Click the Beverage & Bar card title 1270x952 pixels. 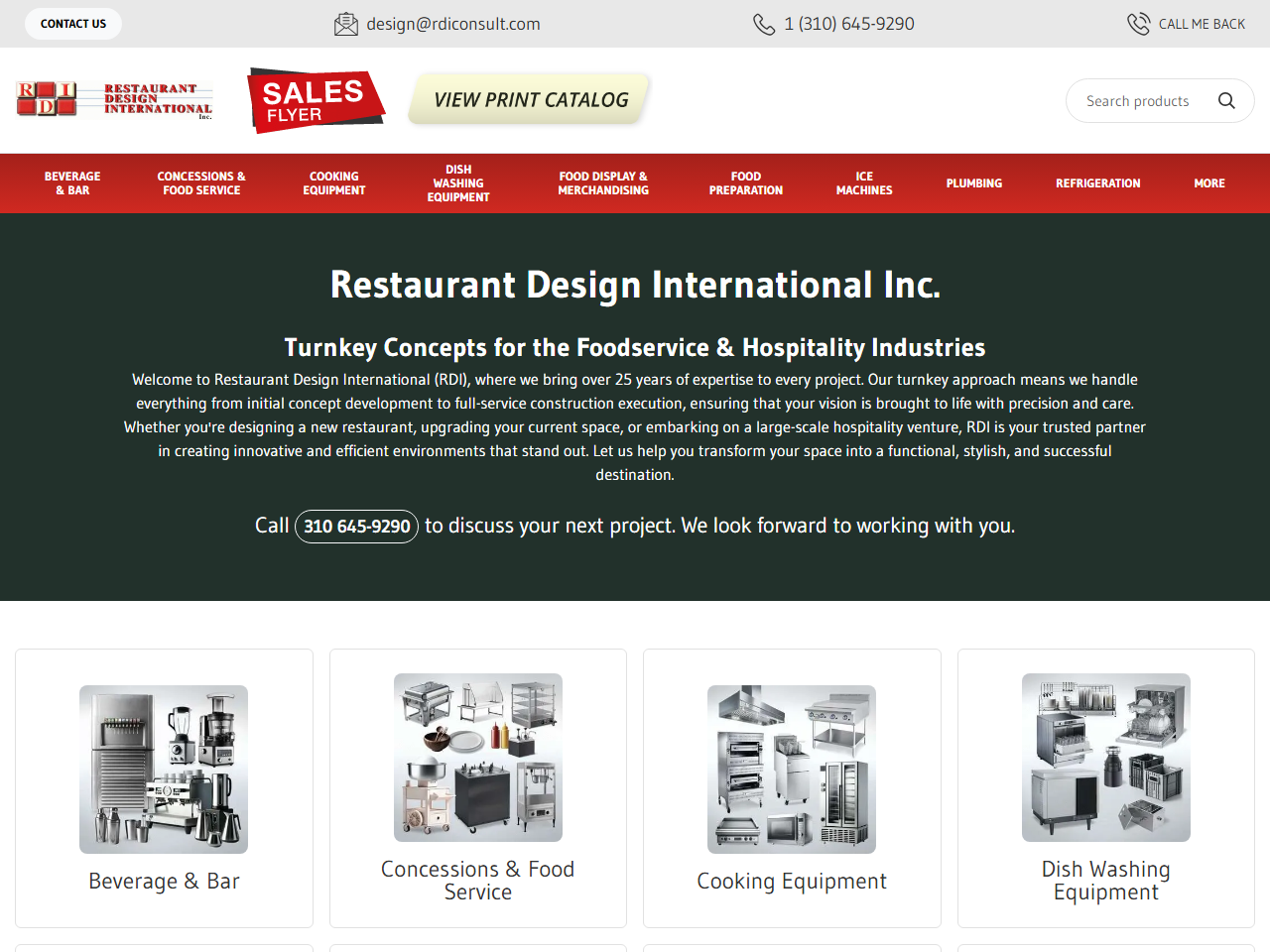pos(164,882)
